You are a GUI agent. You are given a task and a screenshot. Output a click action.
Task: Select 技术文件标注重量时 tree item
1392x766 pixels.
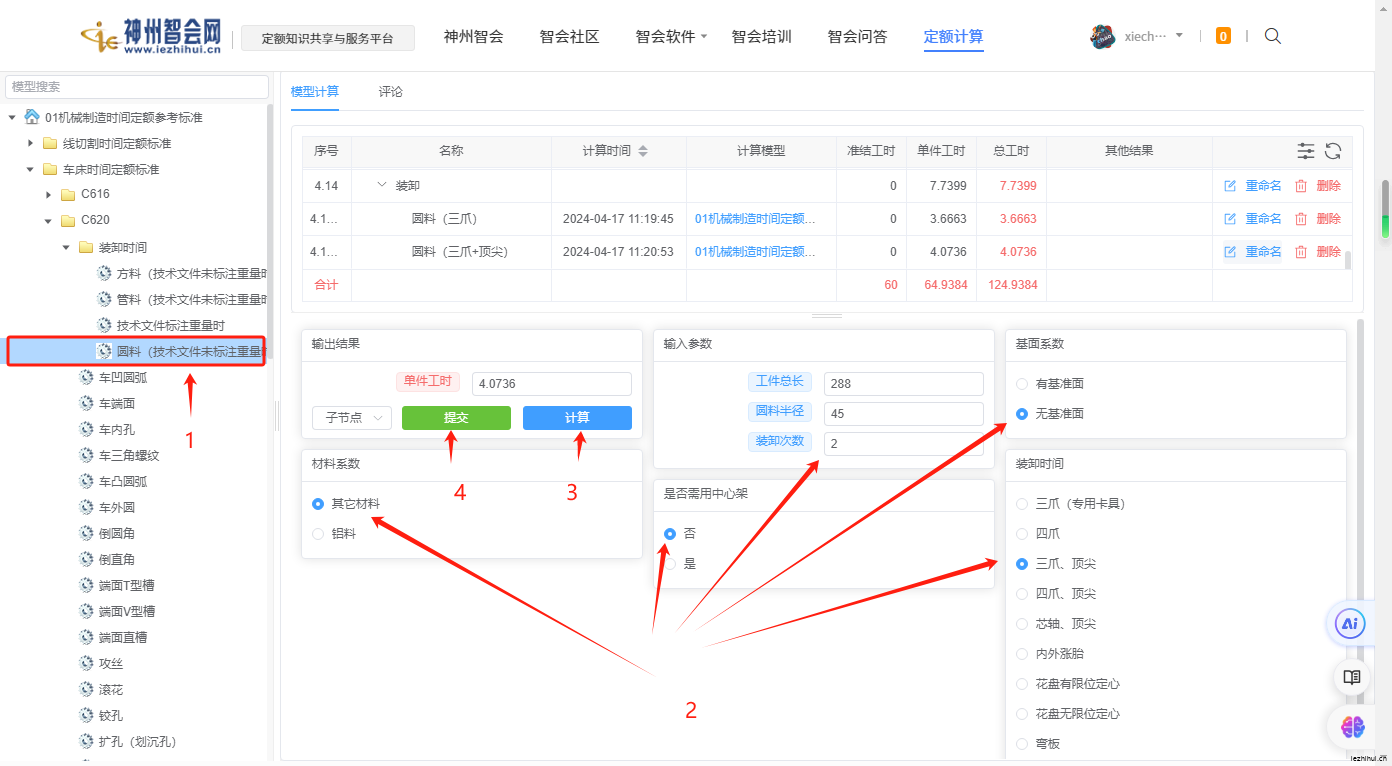(x=170, y=325)
